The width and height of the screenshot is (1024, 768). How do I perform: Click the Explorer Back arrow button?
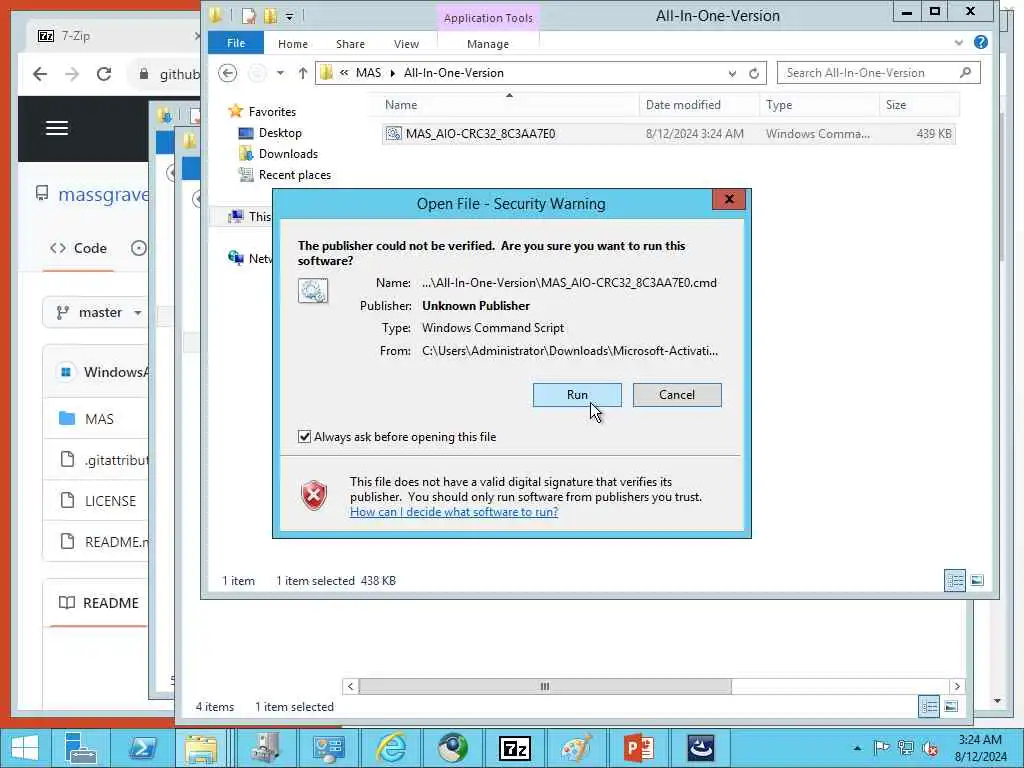click(227, 73)
